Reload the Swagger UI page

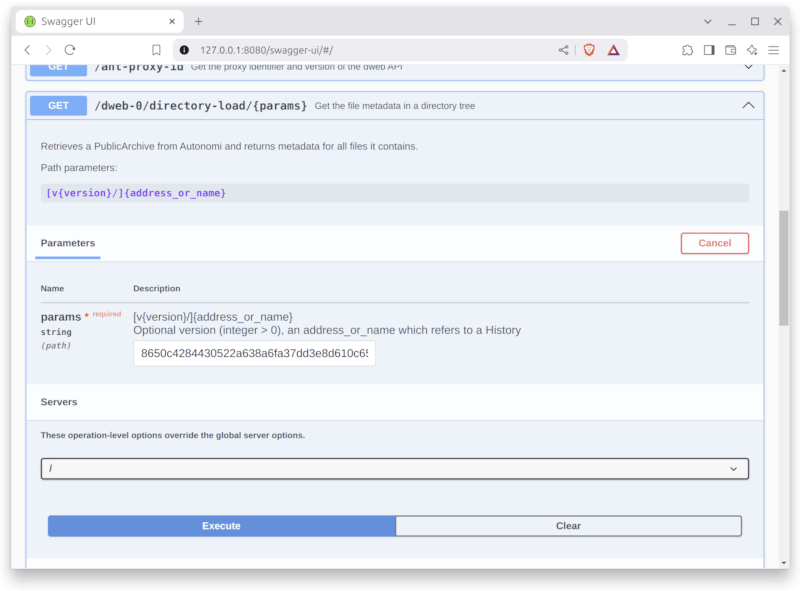click(70, 50)
